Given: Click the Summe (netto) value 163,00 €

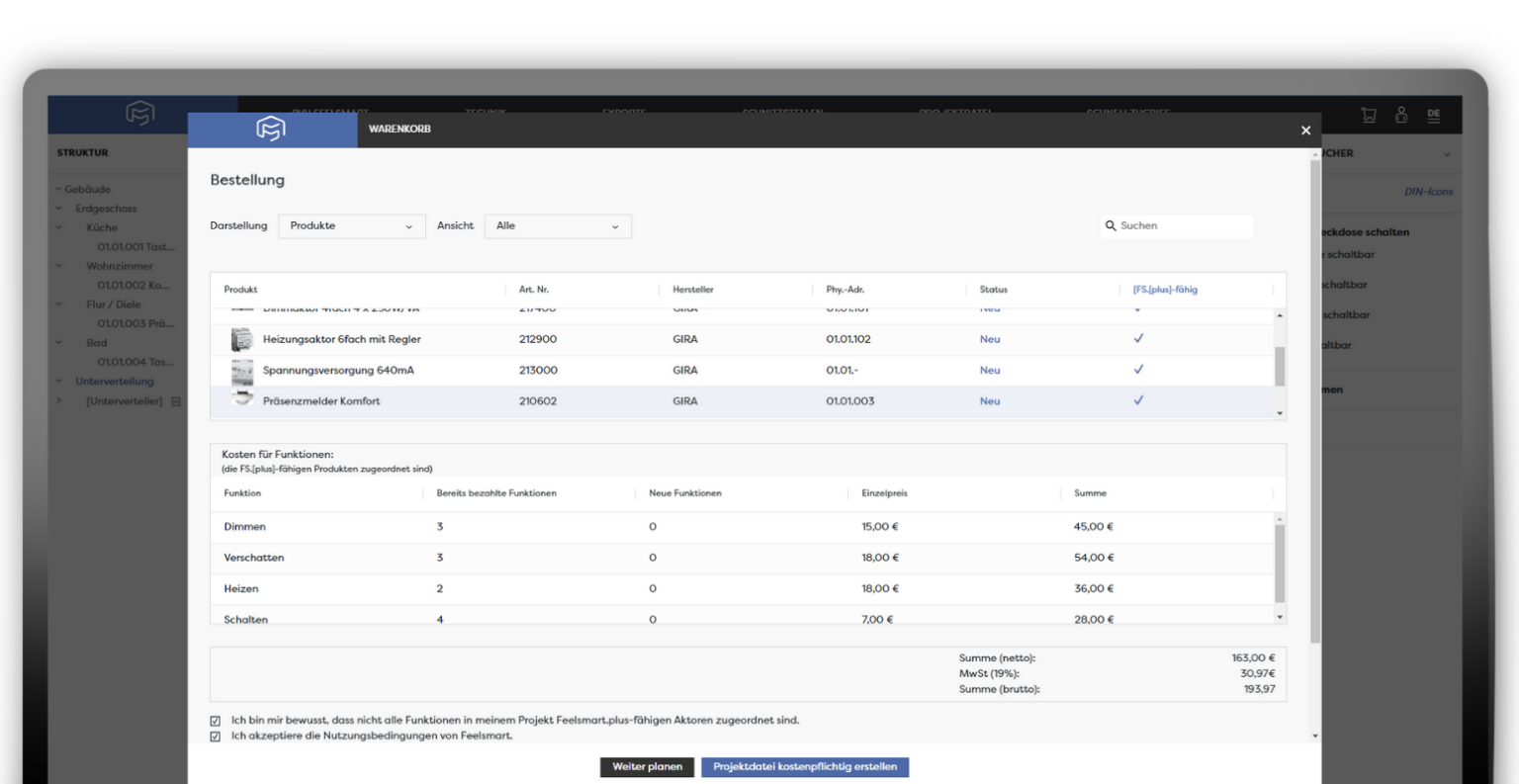Looking at the screenshot, I should tap(1253, 658).
